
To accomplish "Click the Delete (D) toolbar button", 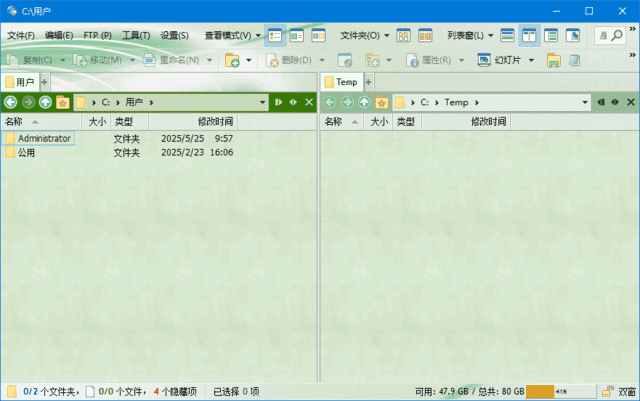I will (289, 60).
